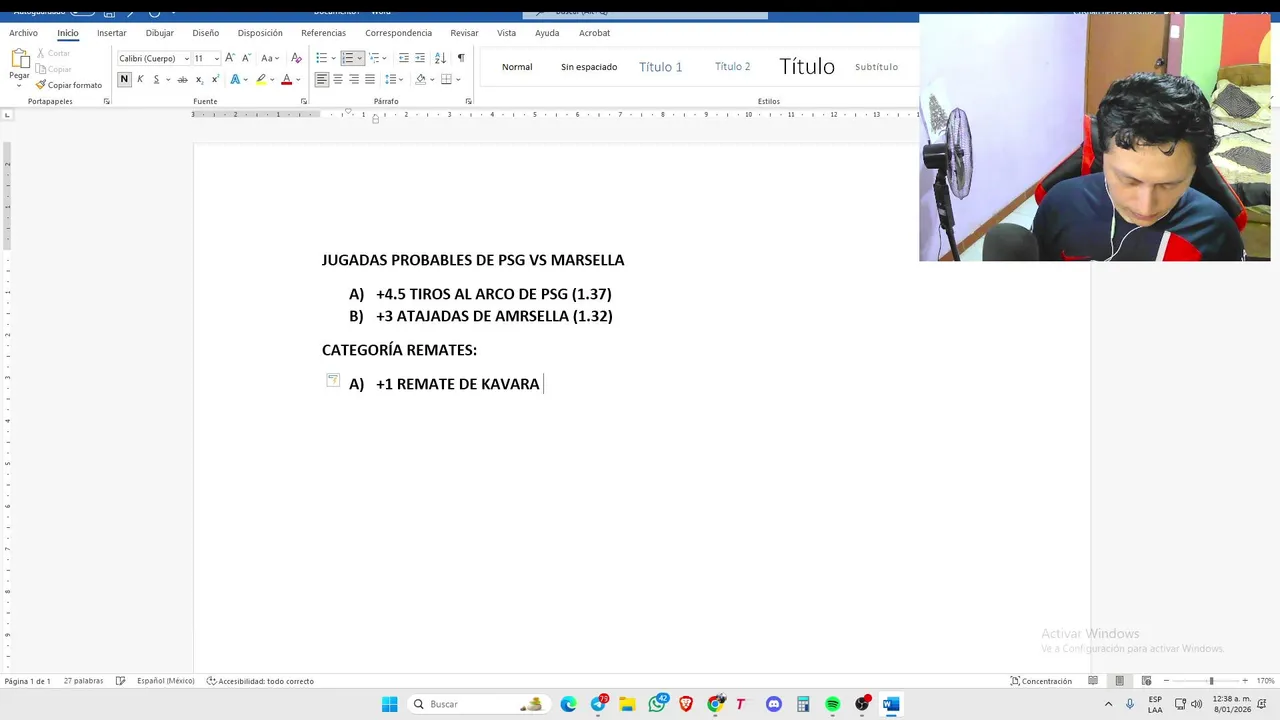Click line spacing icon

(390, 79)
